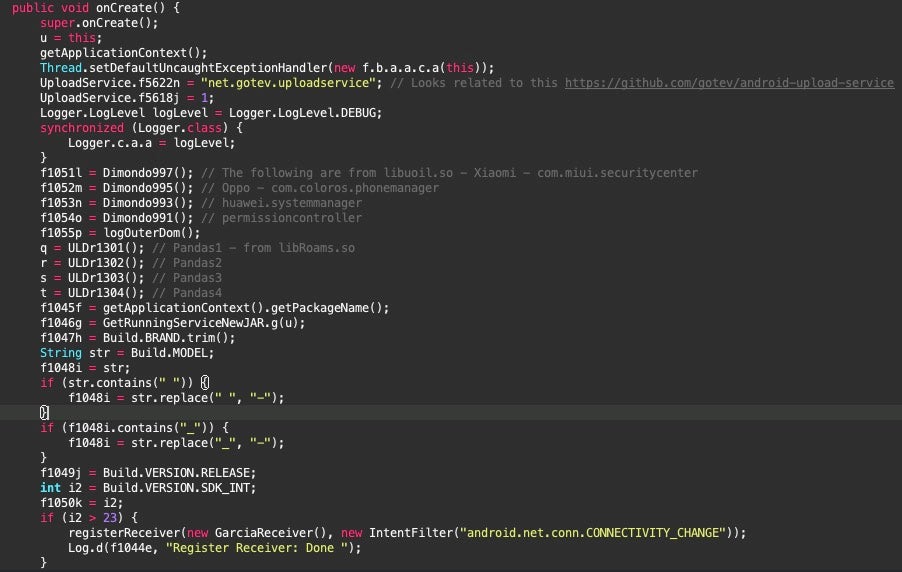
Task: Click the matching closing brace on highlighted line
Action: 44,412
